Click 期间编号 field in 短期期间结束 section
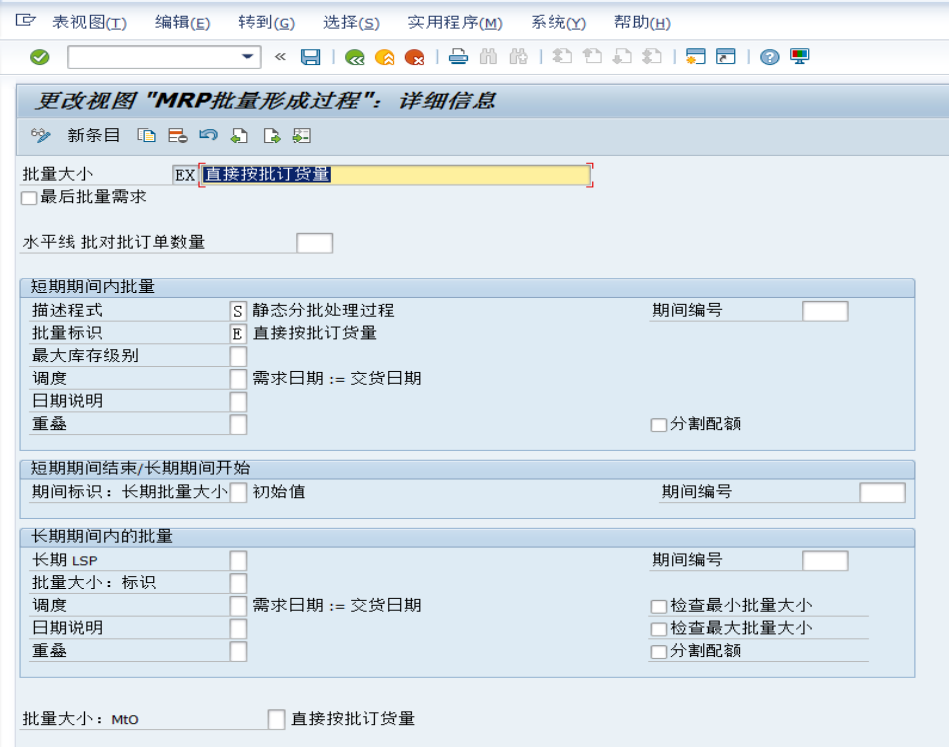Image resolution: width=949 pixels, height=747 pixels. point(882,493)
